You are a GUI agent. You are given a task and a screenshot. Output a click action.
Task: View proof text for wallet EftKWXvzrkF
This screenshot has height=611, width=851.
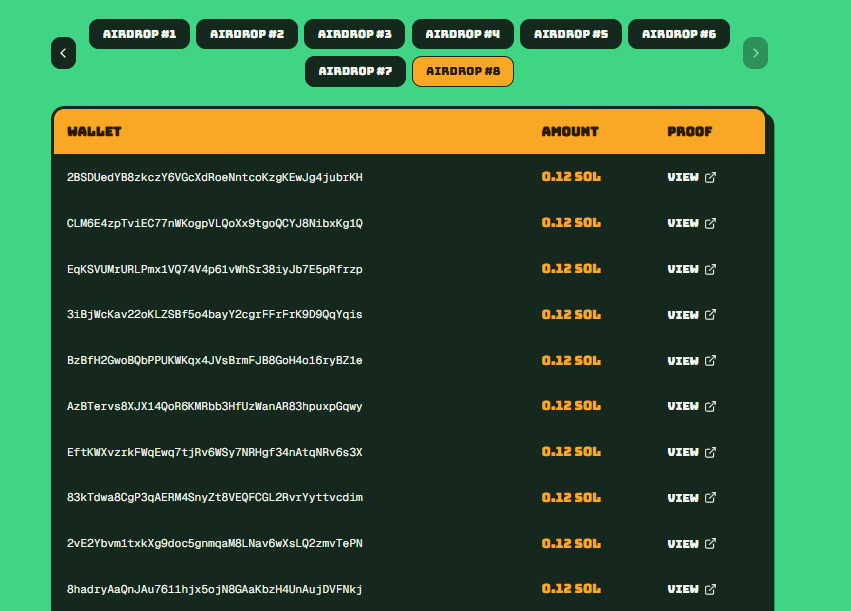683,452
